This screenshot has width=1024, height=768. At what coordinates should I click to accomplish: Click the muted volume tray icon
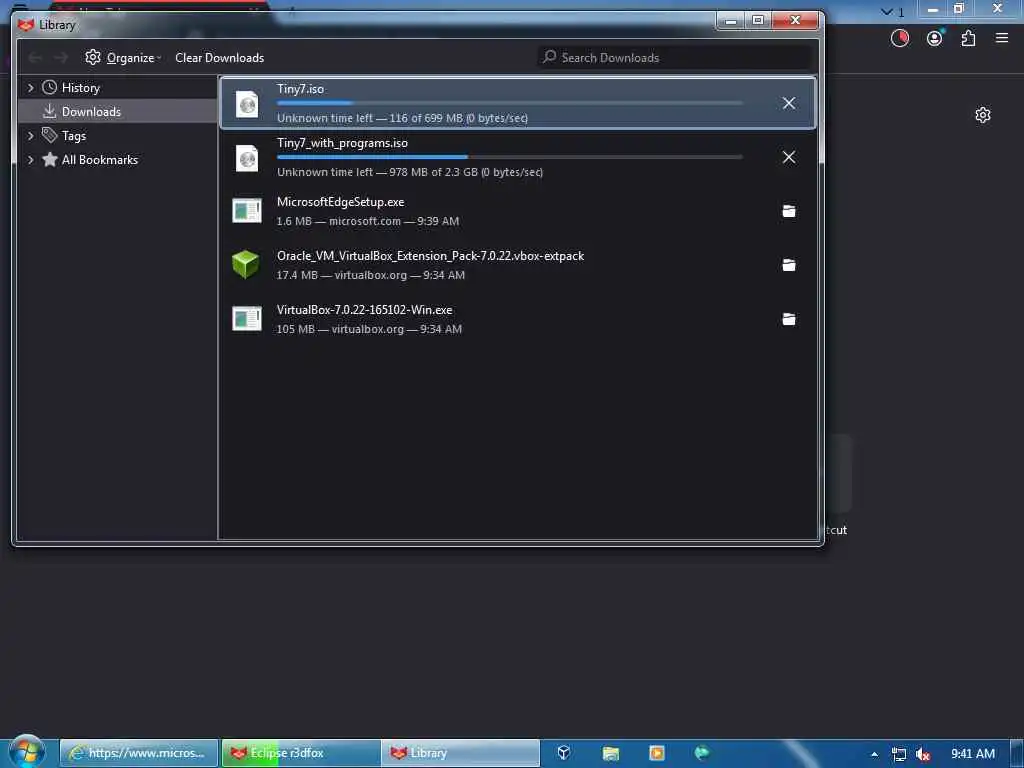pos(923,754)
